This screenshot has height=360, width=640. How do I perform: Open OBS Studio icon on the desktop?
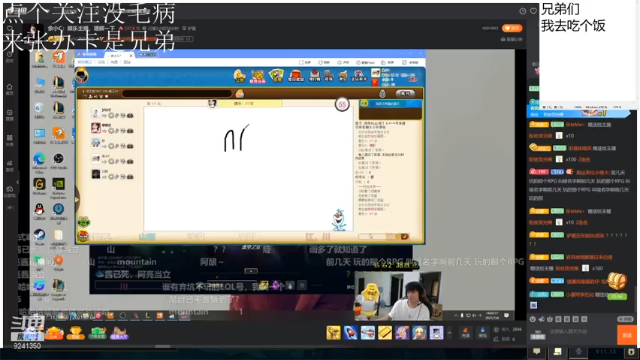[58, 159]
